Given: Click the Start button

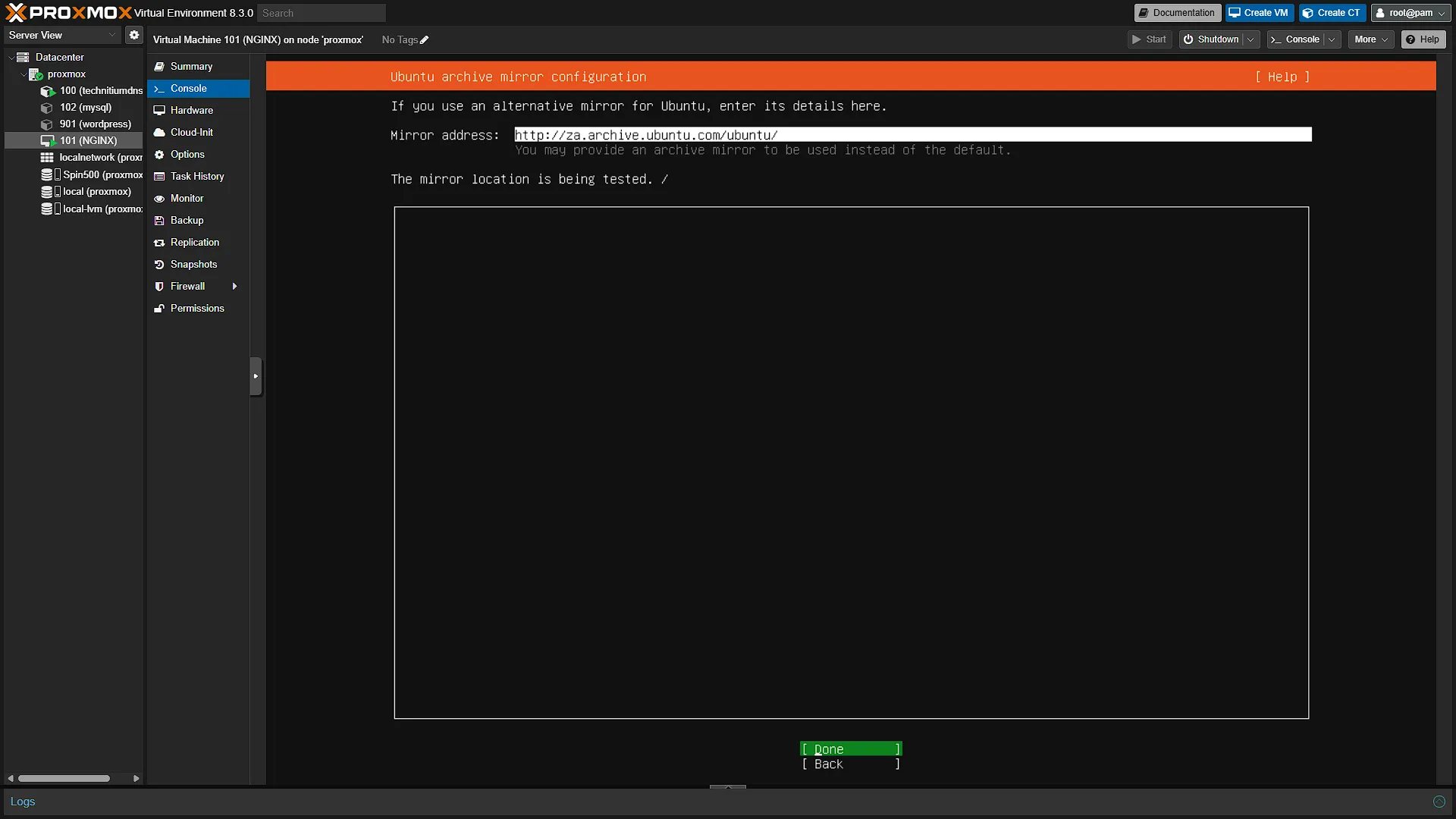Looking at the screenshot, I should coord(1150,39).
